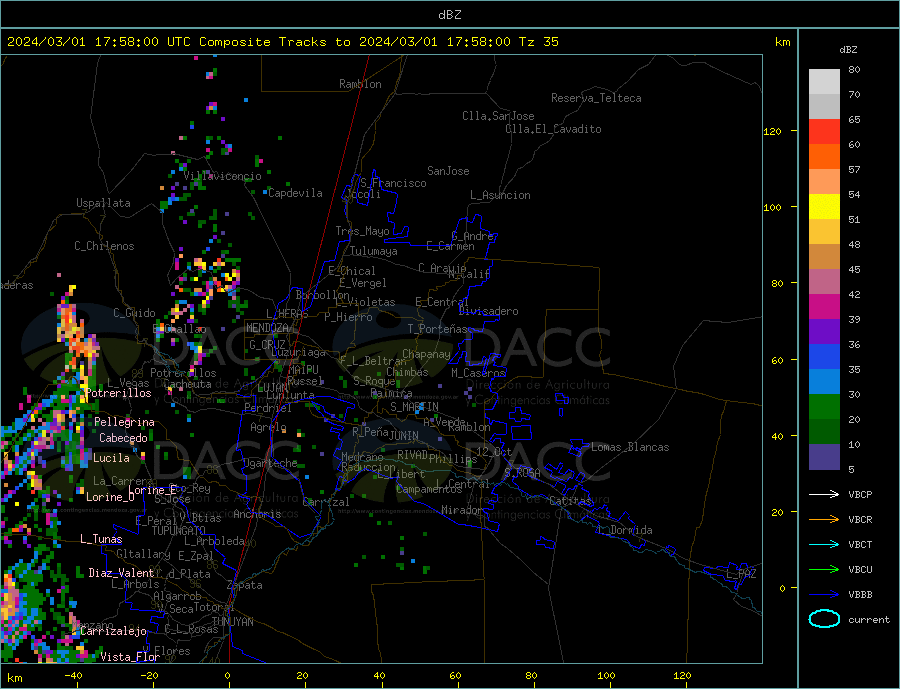
Task: Click the VBCP legend label
Action: [860, 494]
